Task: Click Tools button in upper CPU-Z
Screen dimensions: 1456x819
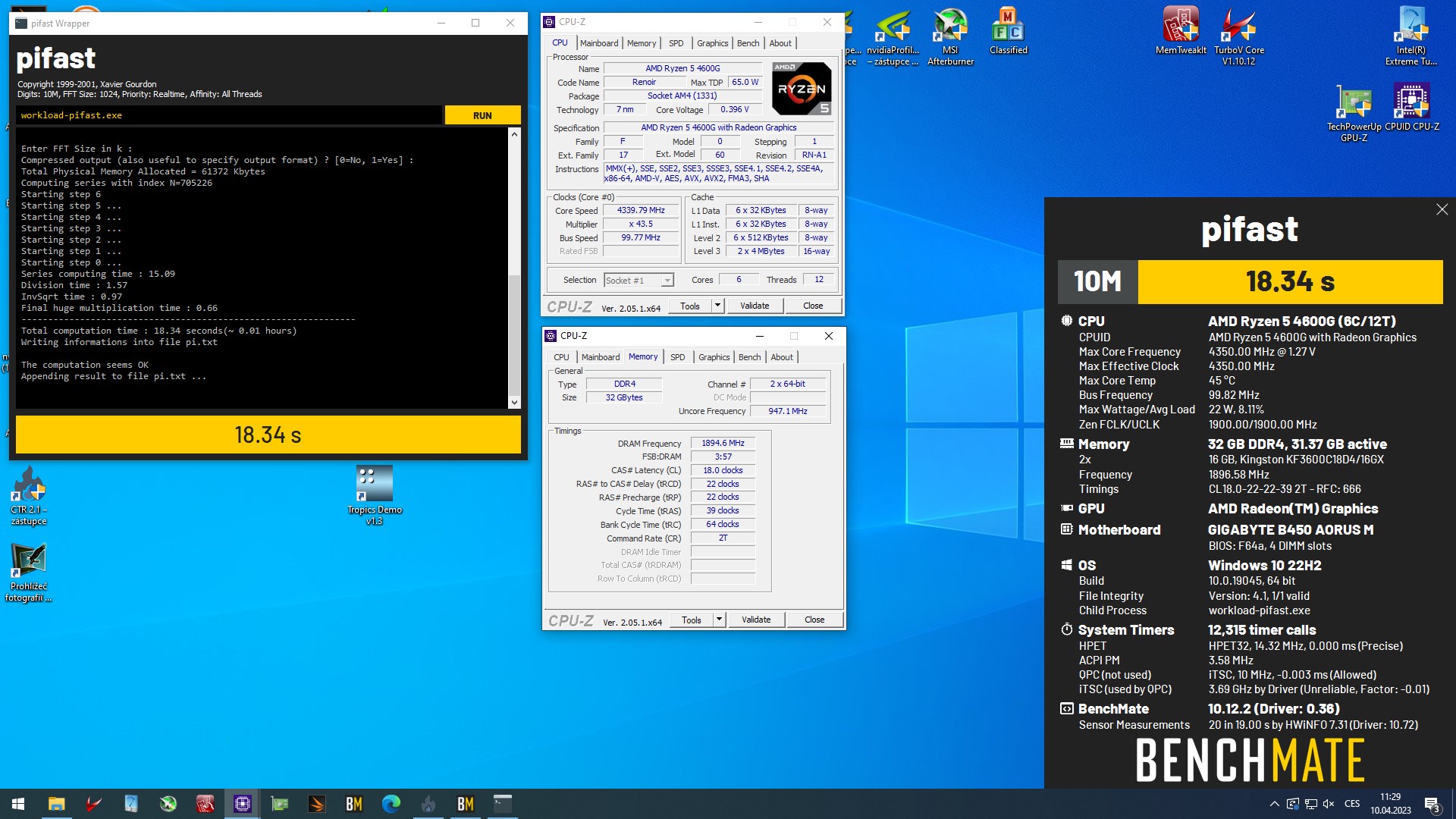Action: (x=690, y=306)
